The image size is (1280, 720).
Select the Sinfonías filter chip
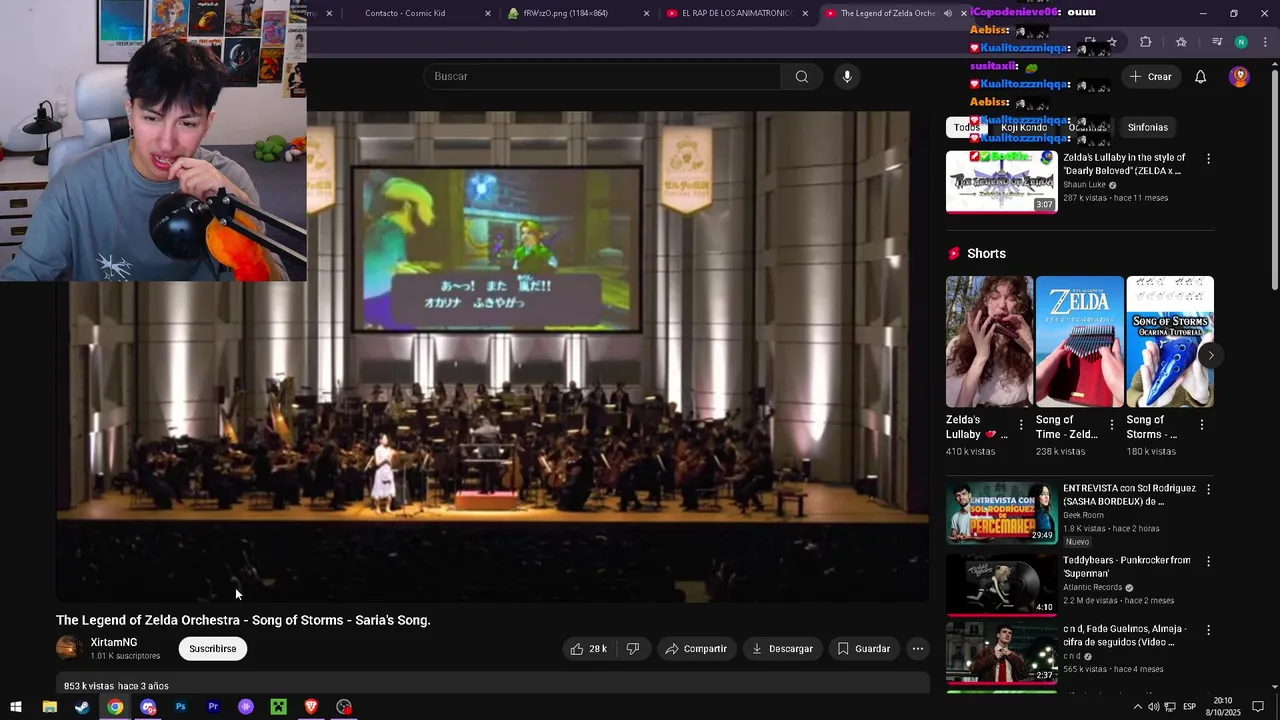1147,127
